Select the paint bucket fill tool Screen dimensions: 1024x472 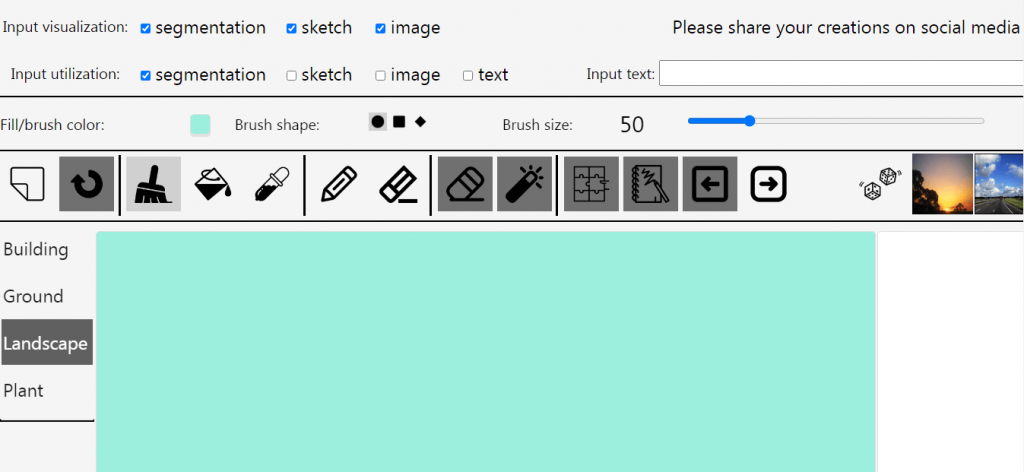point(213,184)
